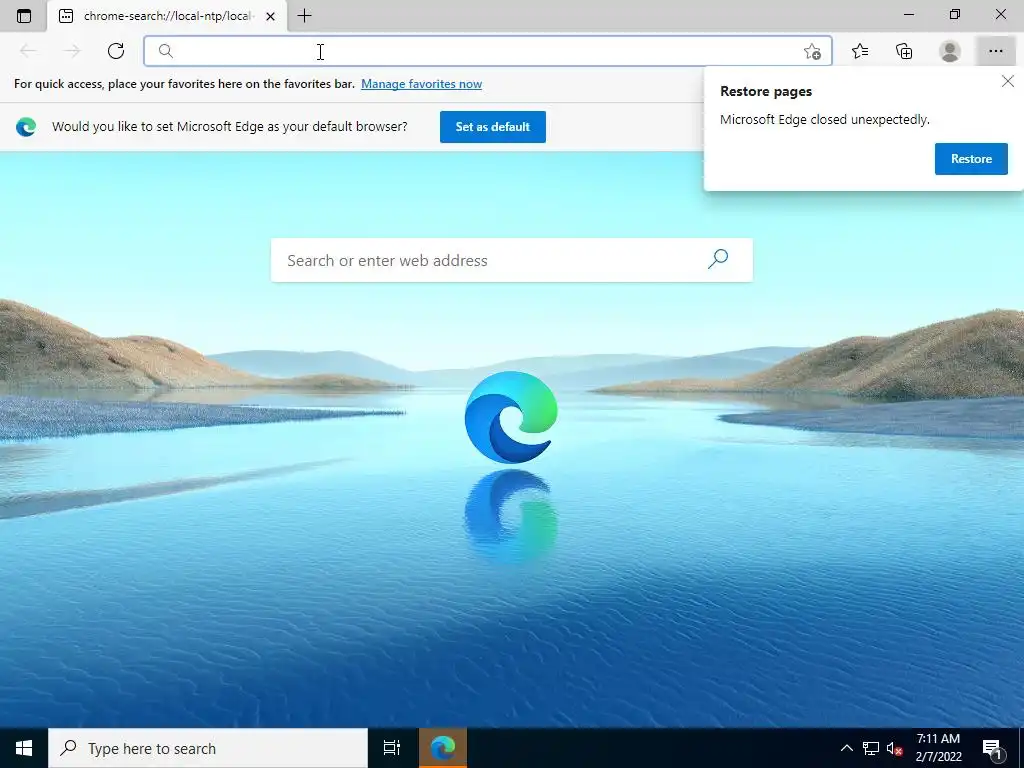The height and width of the screenshot is (768, 1024).
Task: Open Task View from the taskbar
Action: point(392,748)
